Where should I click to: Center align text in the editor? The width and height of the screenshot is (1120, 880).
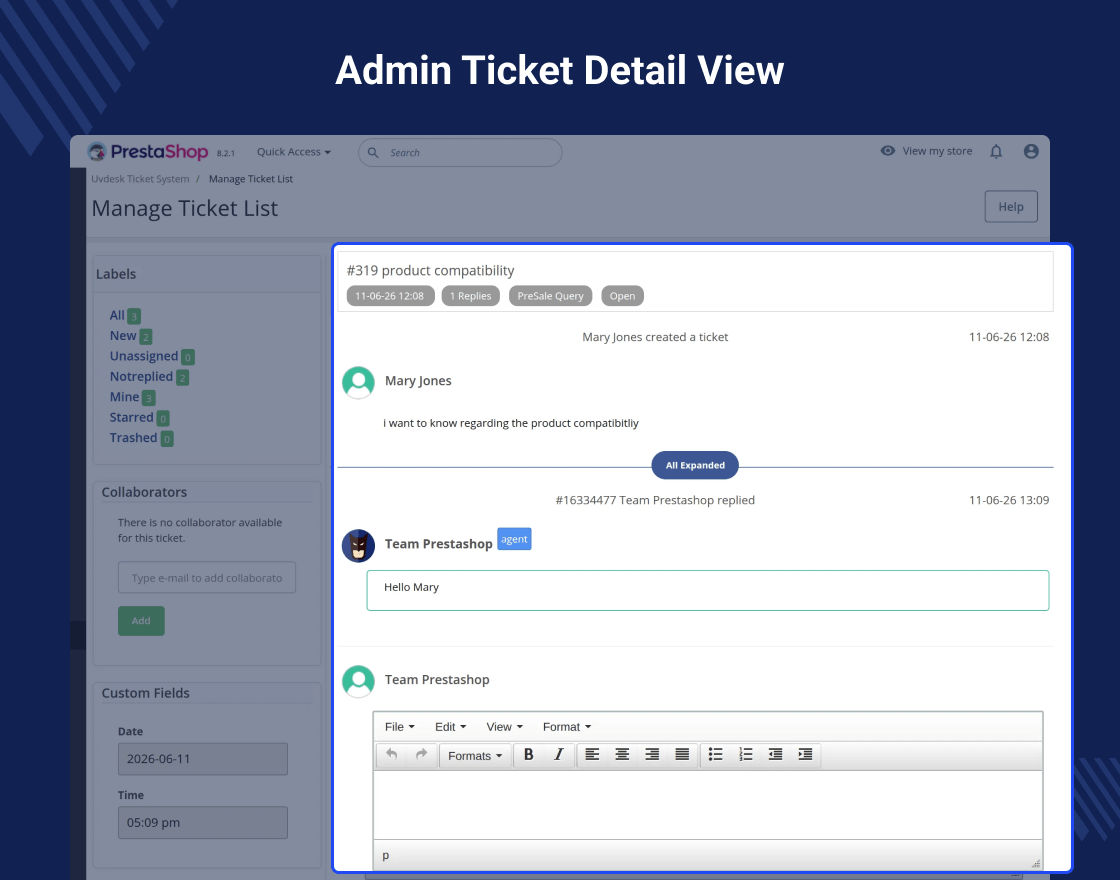pos(622,754)
